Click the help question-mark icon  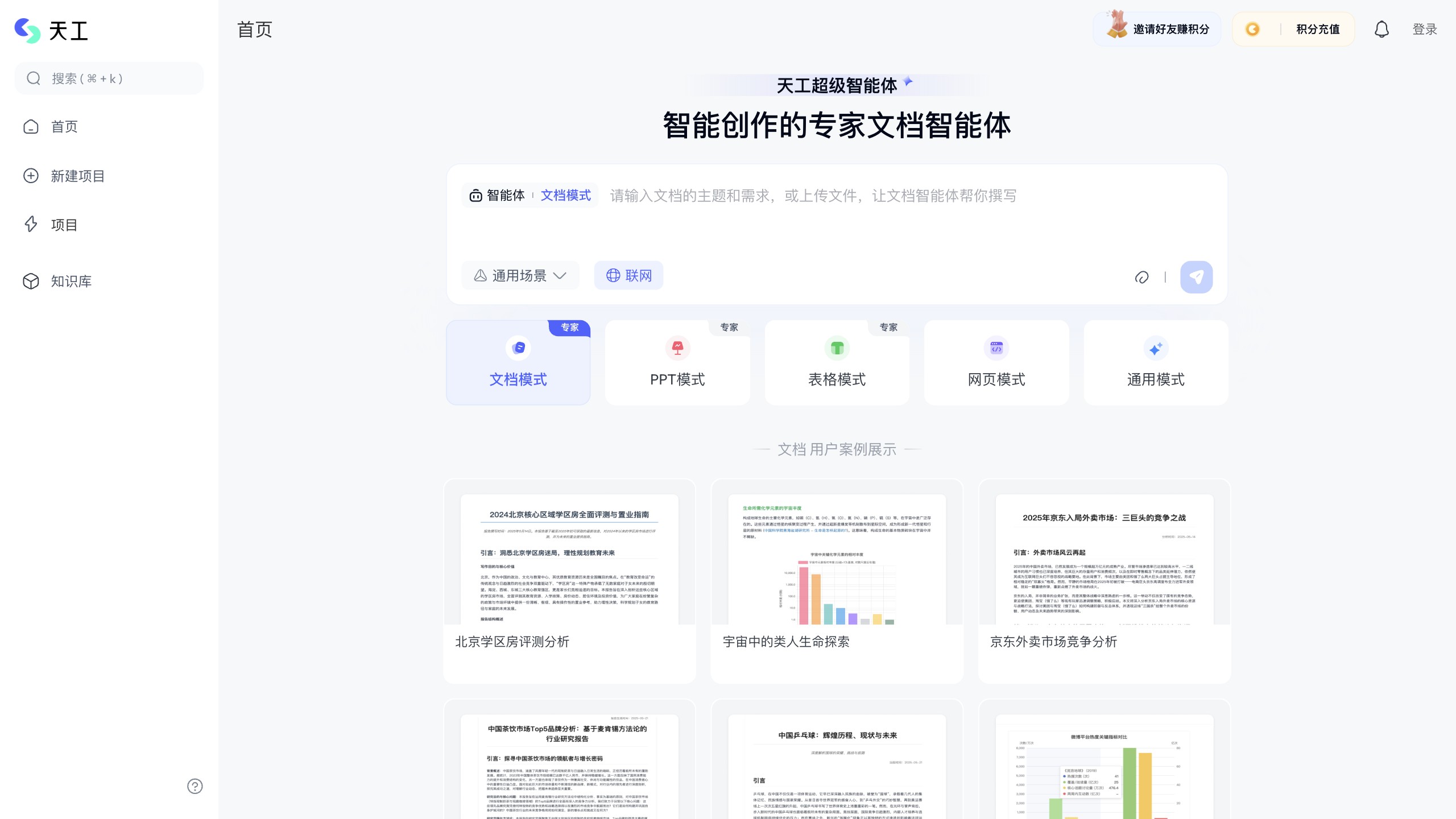click(x=195, y=786)
